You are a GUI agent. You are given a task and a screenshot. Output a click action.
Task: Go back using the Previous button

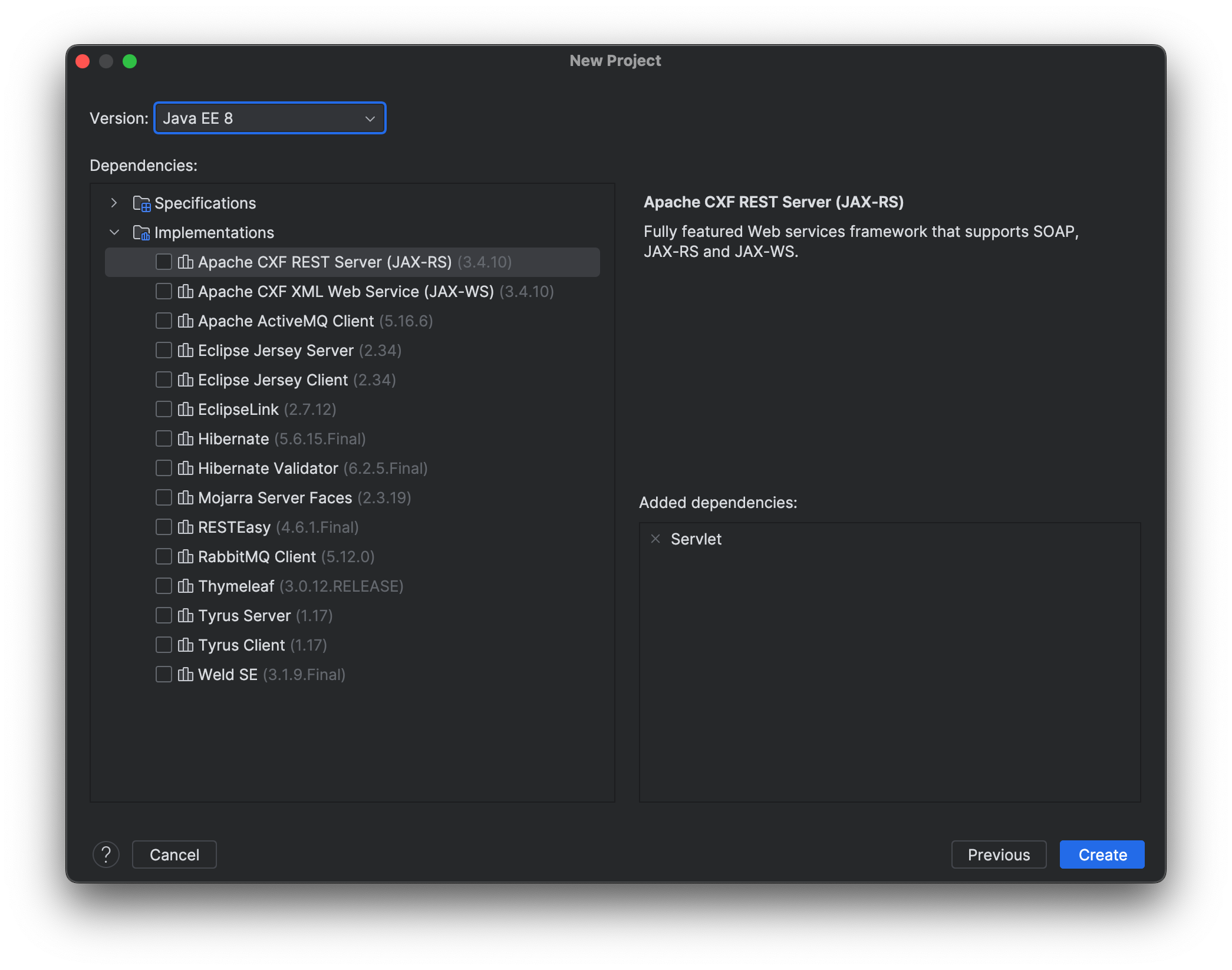999,854
